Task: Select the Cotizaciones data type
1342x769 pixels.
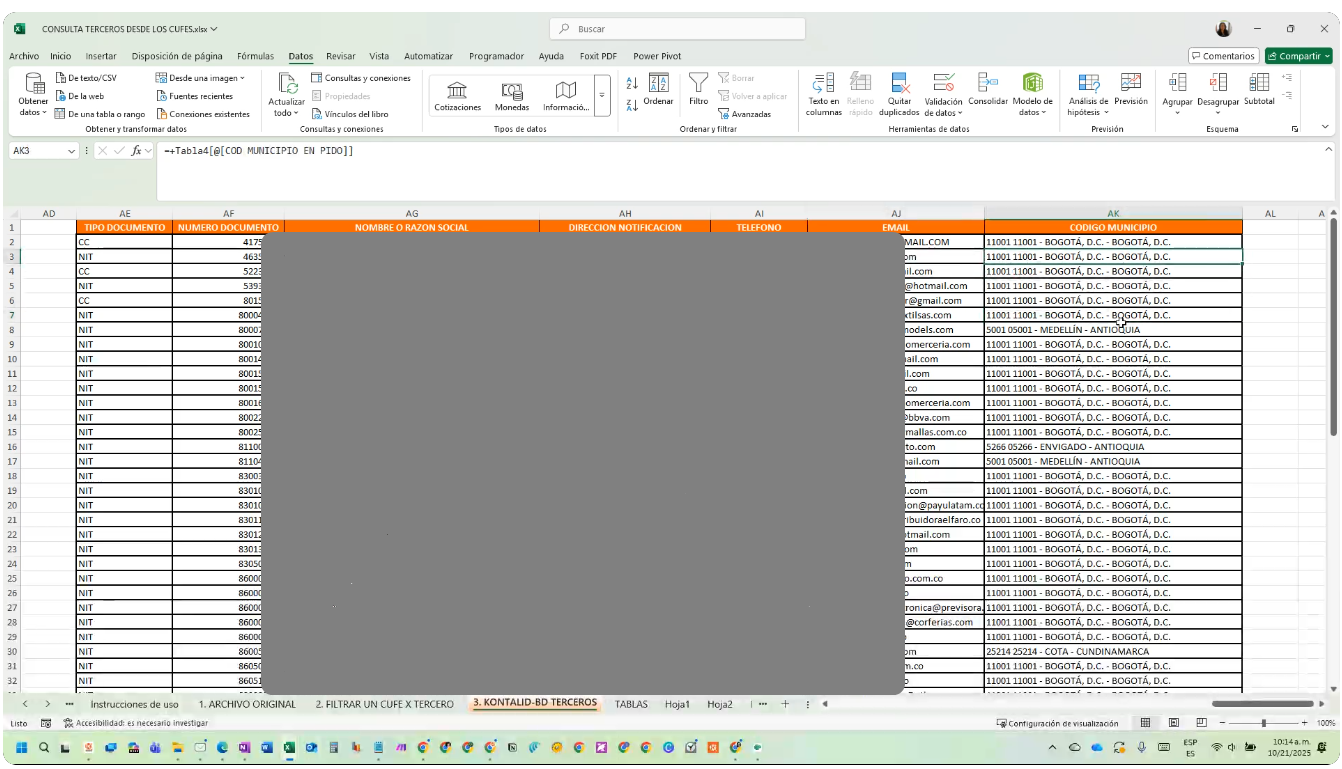Action: point(457,94)
